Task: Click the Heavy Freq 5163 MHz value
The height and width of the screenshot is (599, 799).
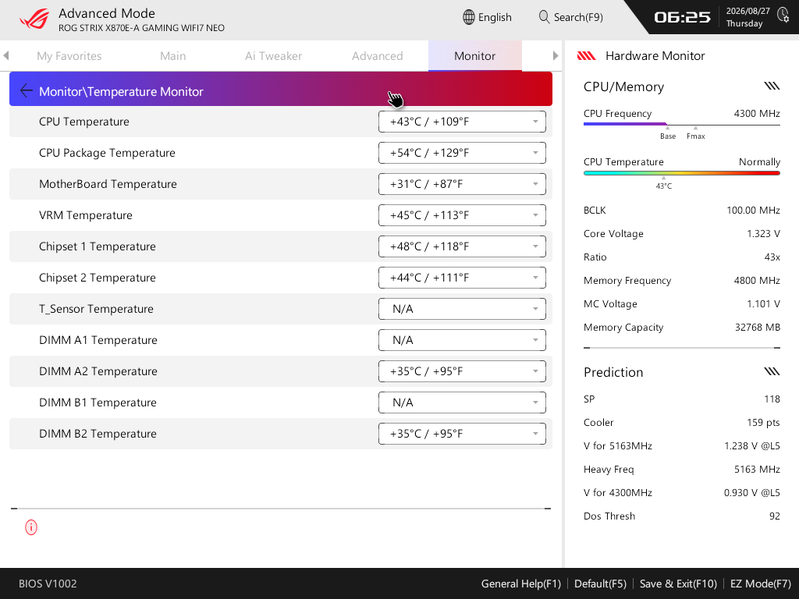Action: click(757, 470)
